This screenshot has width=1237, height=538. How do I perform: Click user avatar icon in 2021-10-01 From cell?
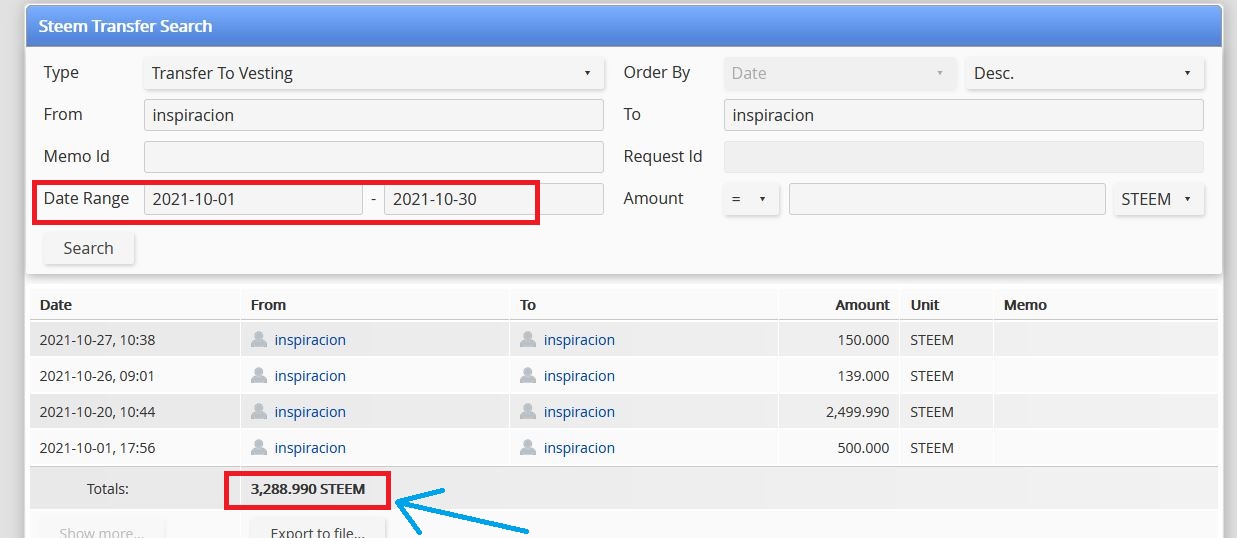(x=259, y=447)
